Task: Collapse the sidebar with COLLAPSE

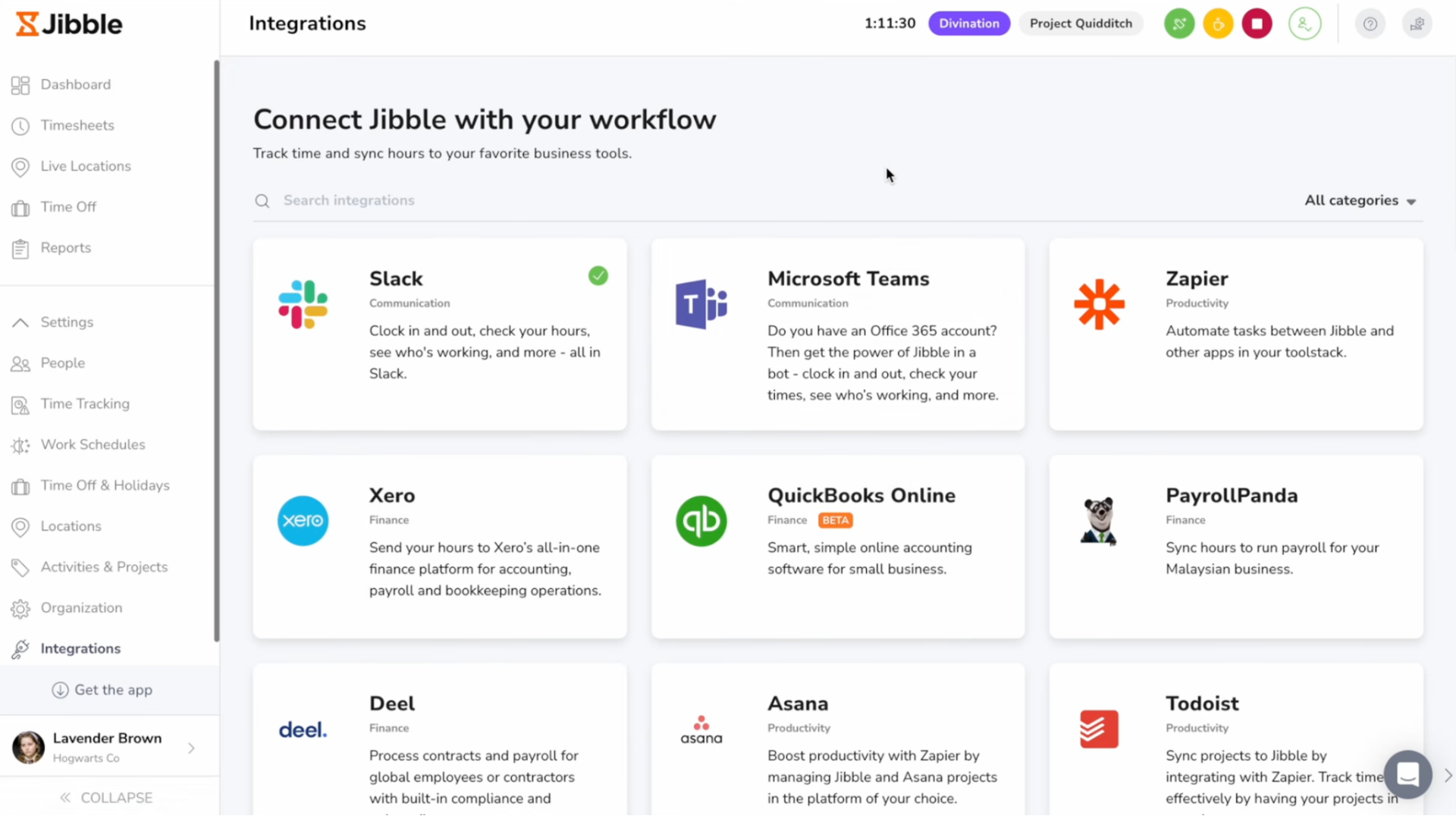Action: 106,798
